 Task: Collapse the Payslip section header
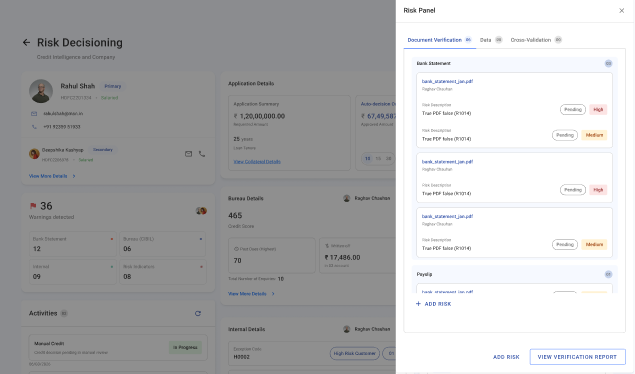click(514, 274)
